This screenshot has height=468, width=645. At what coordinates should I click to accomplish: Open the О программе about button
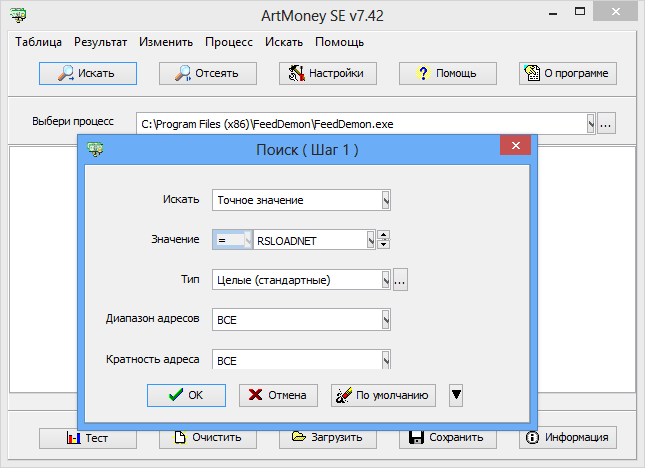tap(568, 74)
